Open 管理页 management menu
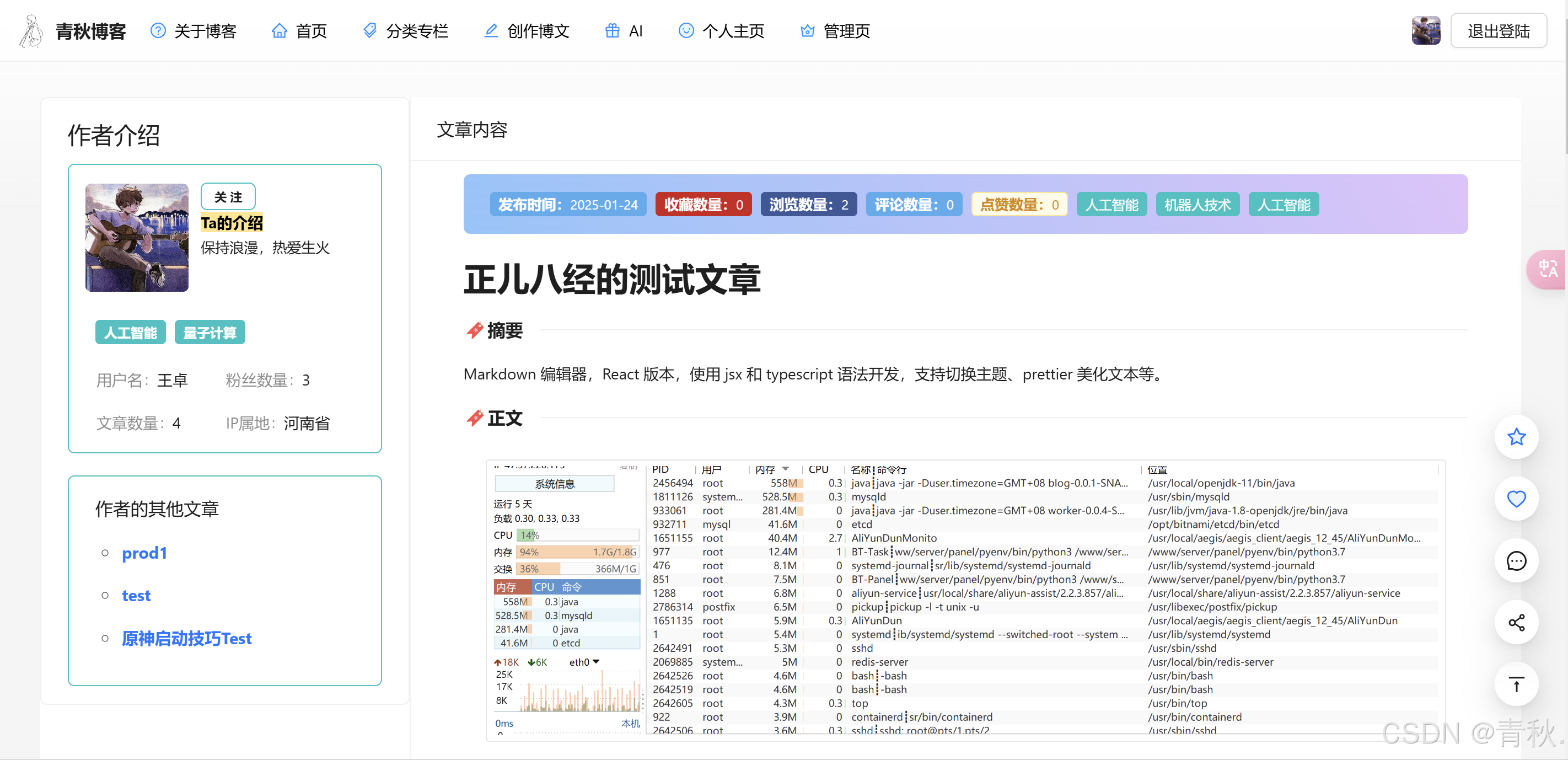The image size is (1568, 760). coord(835,31)
